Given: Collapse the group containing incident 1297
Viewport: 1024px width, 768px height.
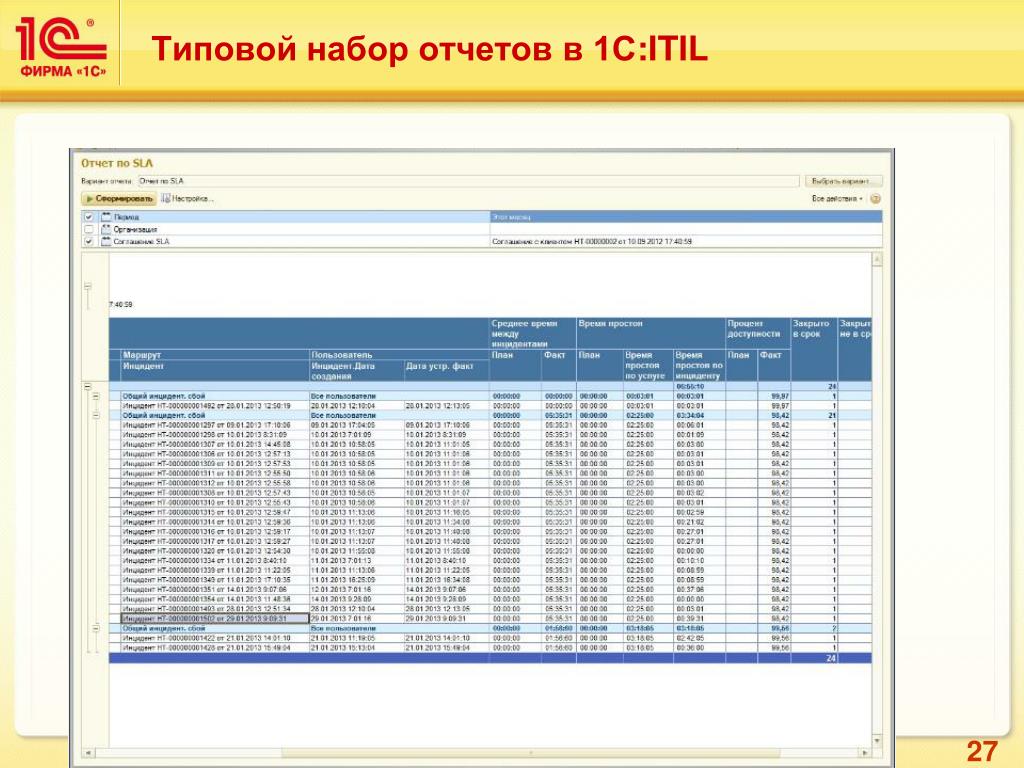Looking at the screenshot, I should pos(96,415).
